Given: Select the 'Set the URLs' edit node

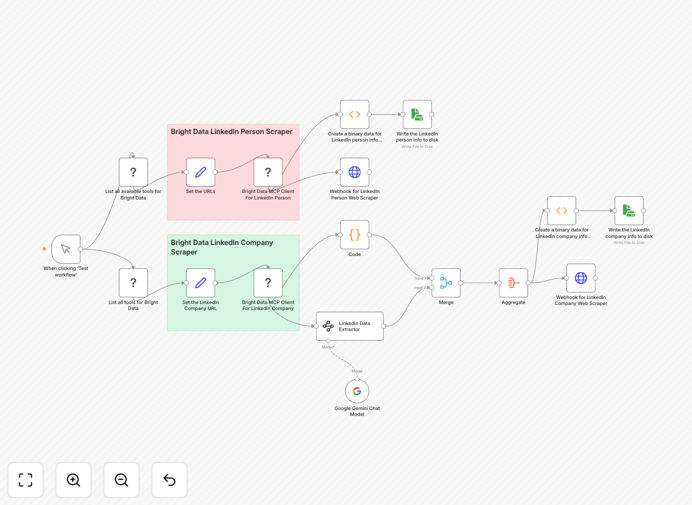Looking at the screenshot, I should point(200,172).
